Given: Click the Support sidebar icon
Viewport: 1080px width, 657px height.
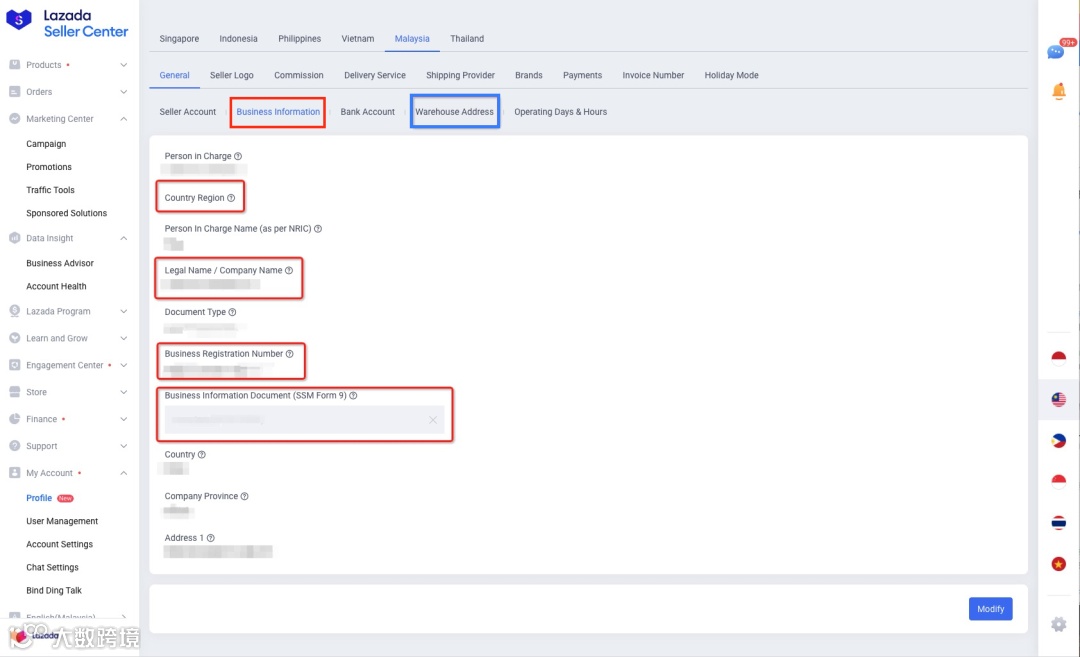Looking at the screenshot, I should 14,446.
